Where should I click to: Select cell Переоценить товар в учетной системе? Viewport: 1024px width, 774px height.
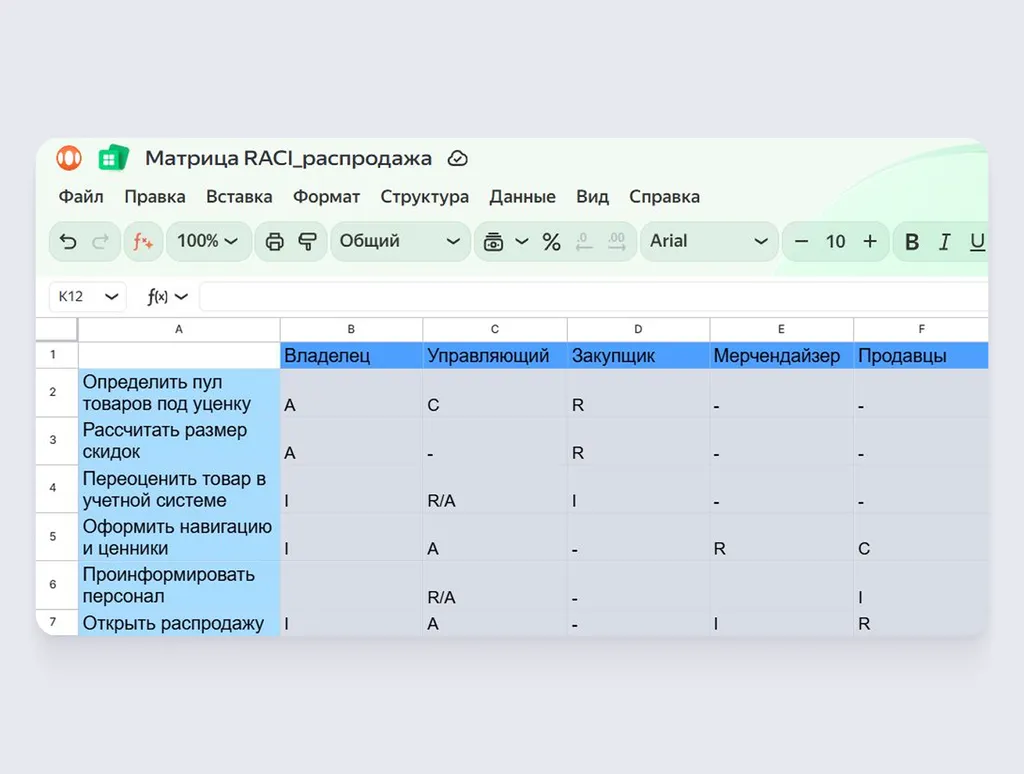pos(179,489)
